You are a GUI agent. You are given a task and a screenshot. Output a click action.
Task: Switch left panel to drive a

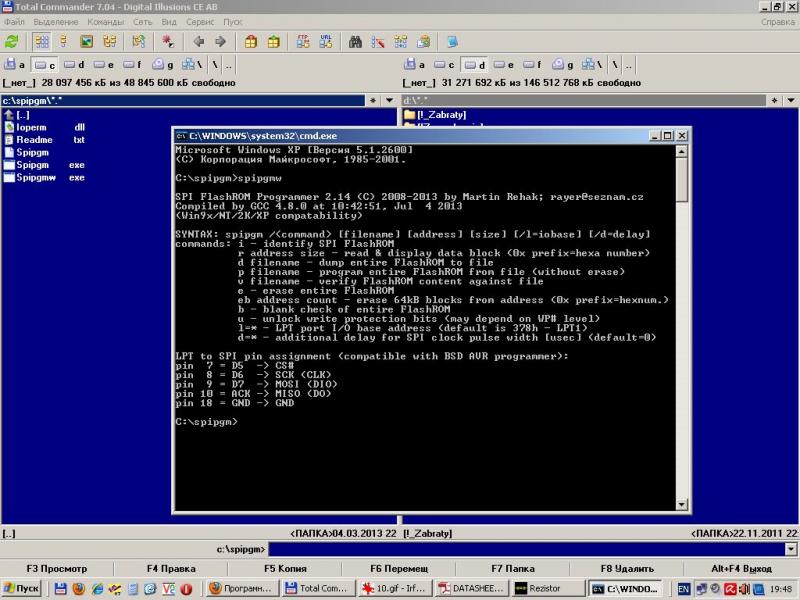point(15,64)
